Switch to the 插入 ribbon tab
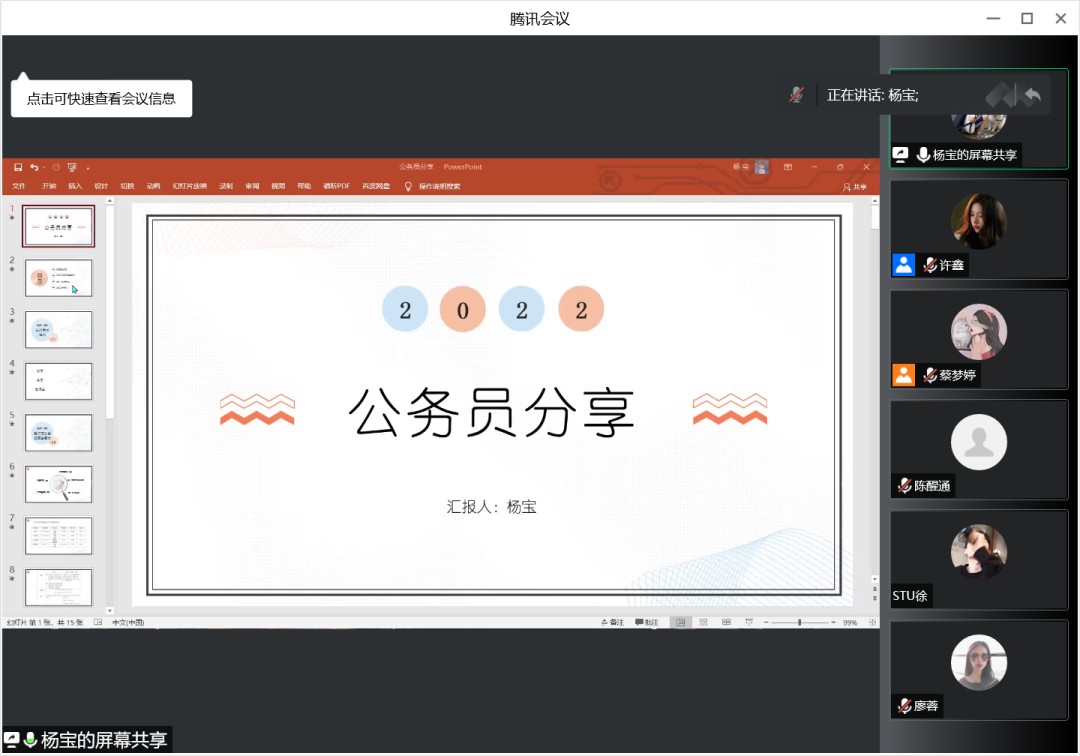The width and height of the screenshot is (1080, 756). coord(75,186)
